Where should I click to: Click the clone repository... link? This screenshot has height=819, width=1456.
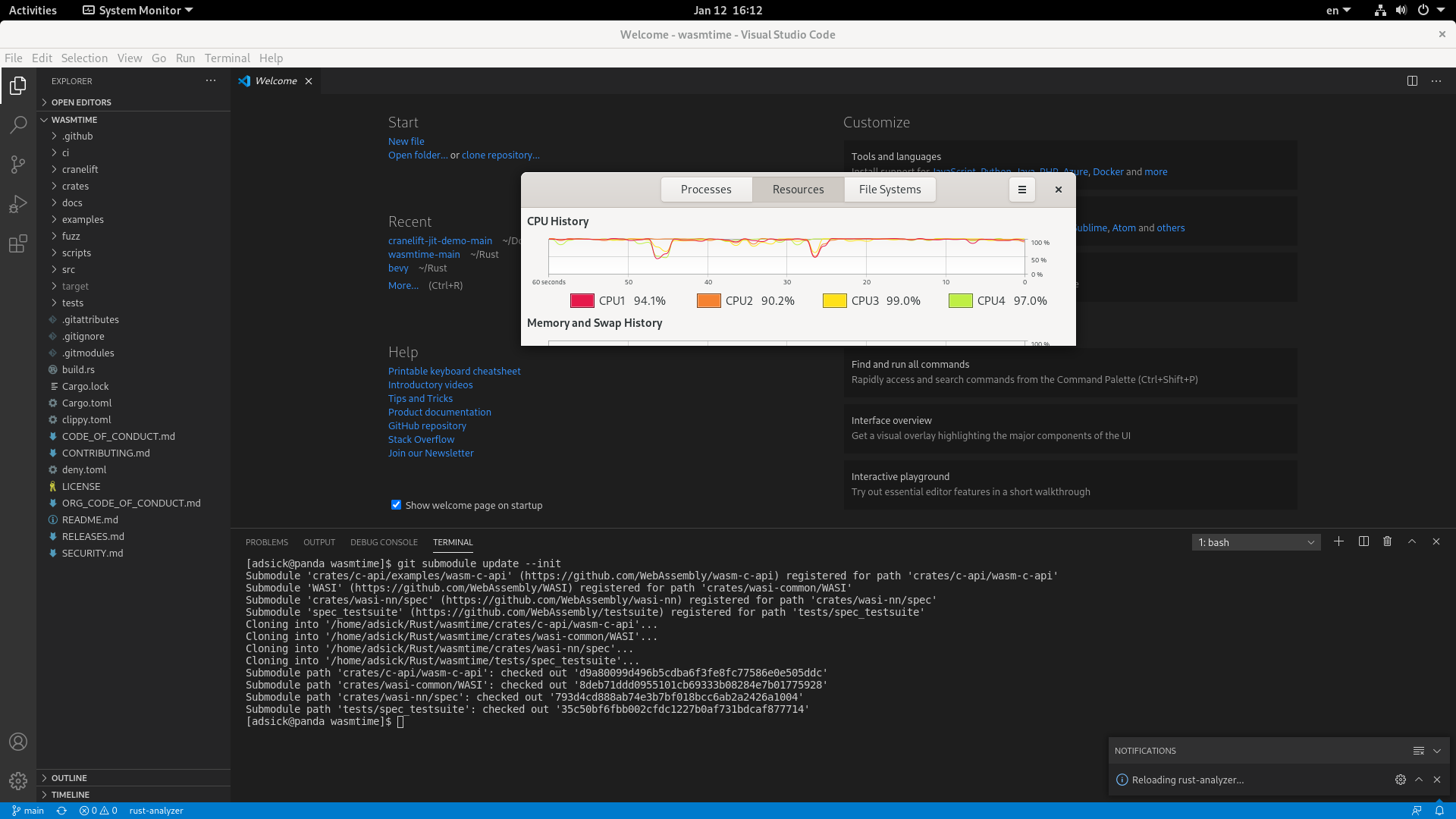pyautogui.click(x=500, y=155)
